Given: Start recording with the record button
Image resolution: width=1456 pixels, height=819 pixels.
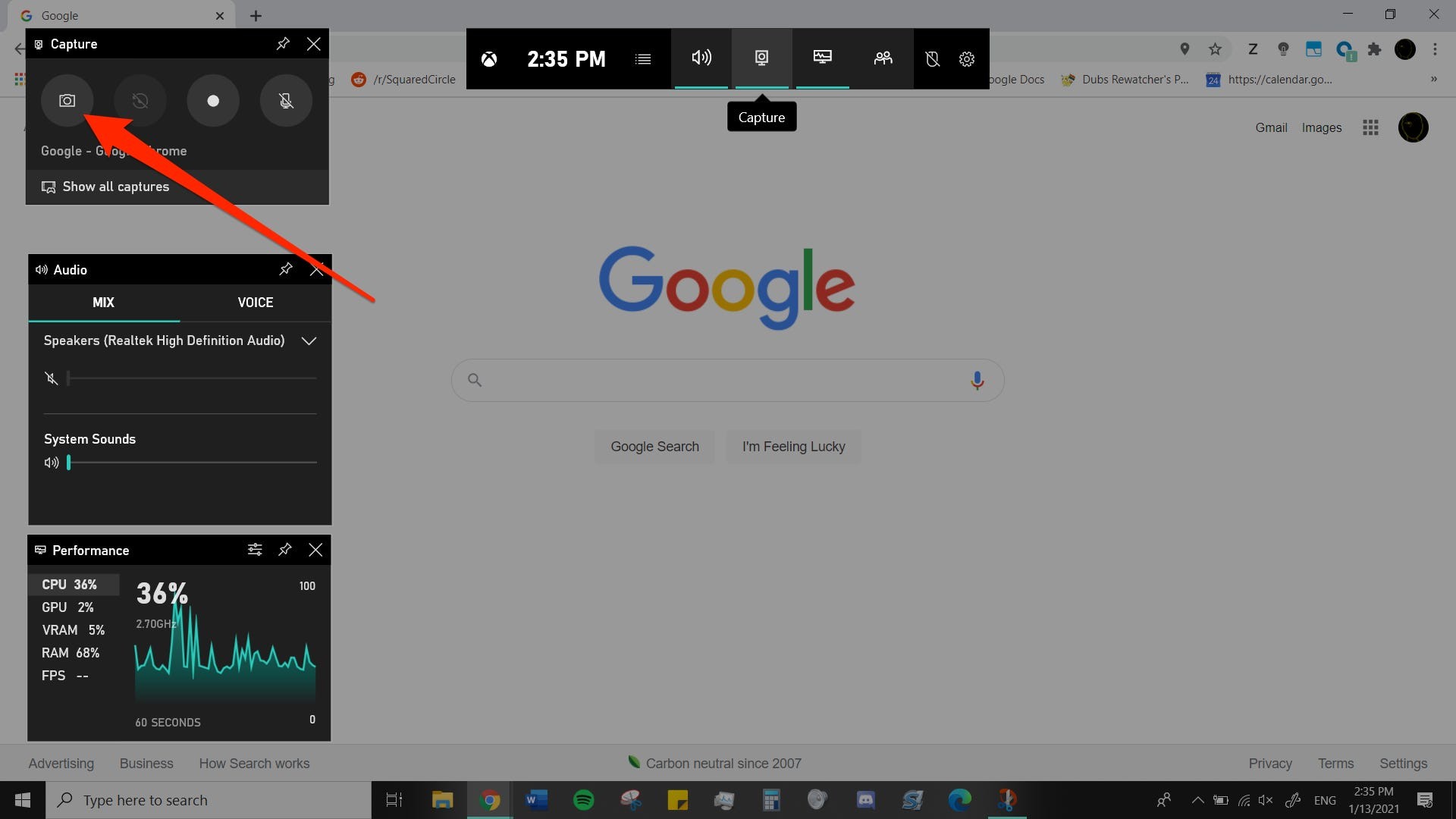Looking at the screenshot, I should 213,100.
